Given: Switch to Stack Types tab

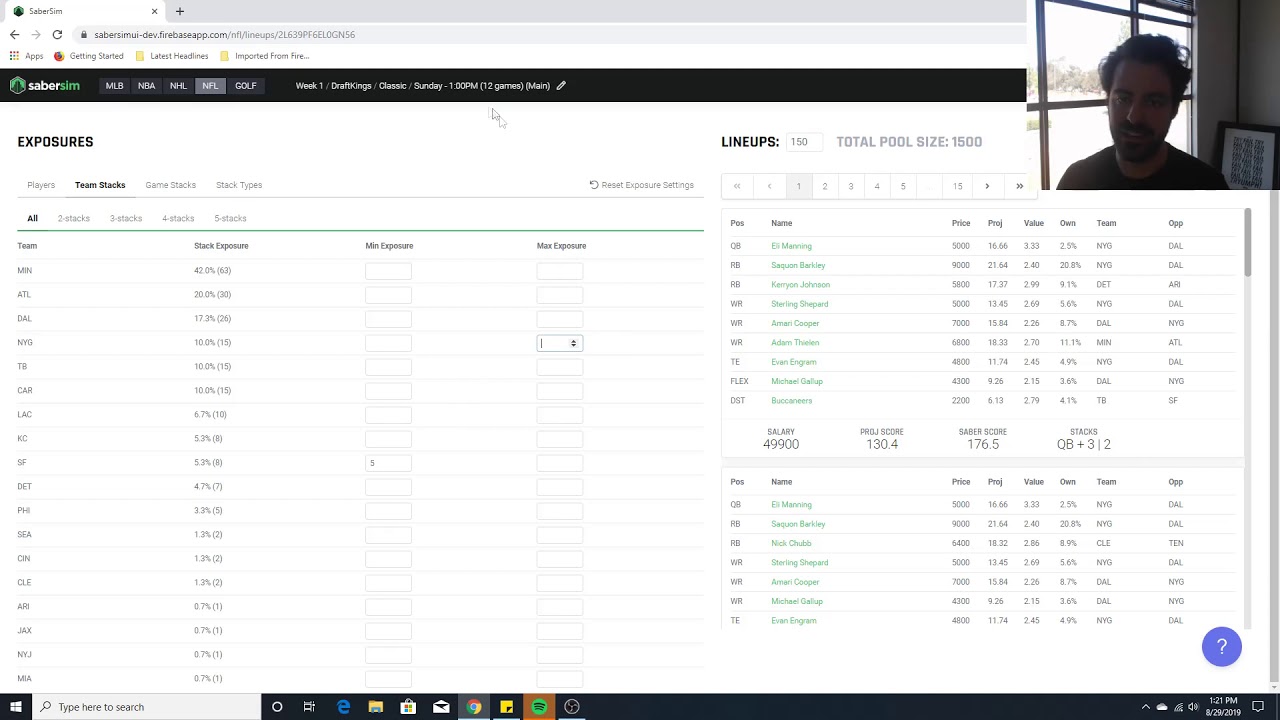Looking at the screenshot, I should [239, 185].
